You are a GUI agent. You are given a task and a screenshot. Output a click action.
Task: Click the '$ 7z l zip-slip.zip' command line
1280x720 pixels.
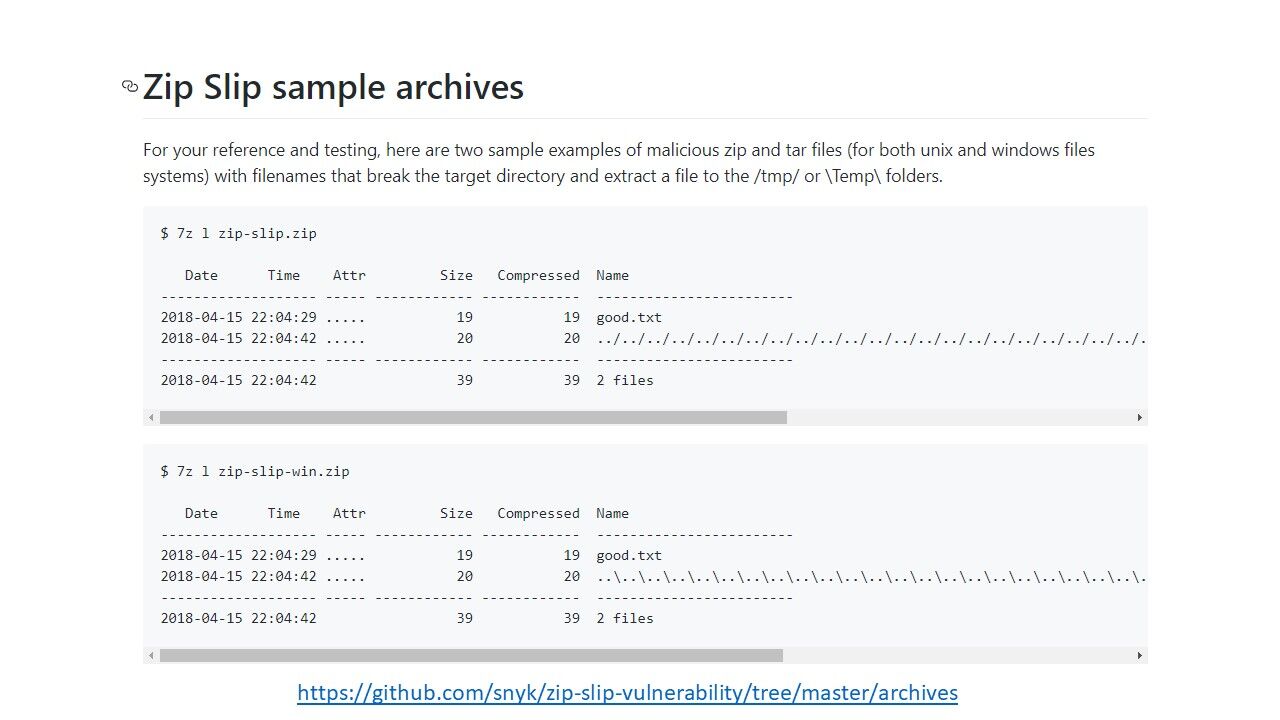238,233
